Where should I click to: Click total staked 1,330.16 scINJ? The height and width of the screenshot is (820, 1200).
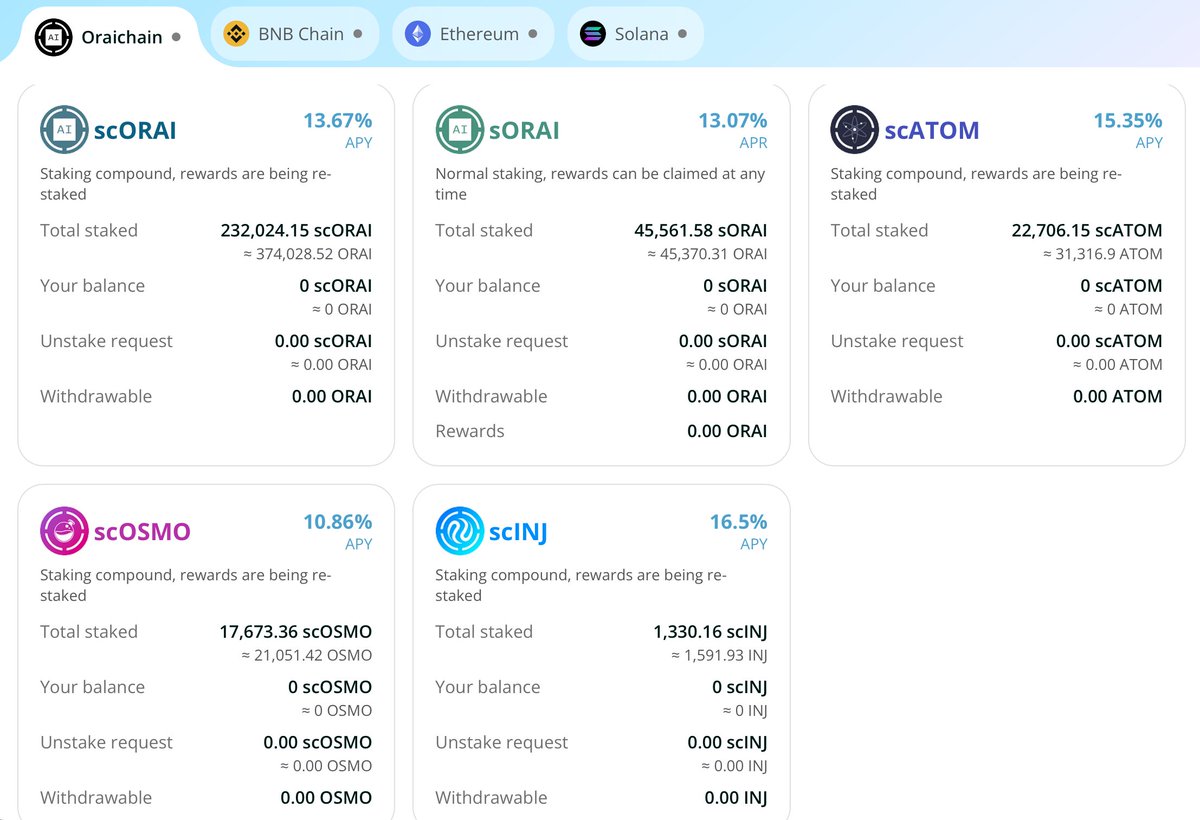pyautogui.click(x=711, y=632)
